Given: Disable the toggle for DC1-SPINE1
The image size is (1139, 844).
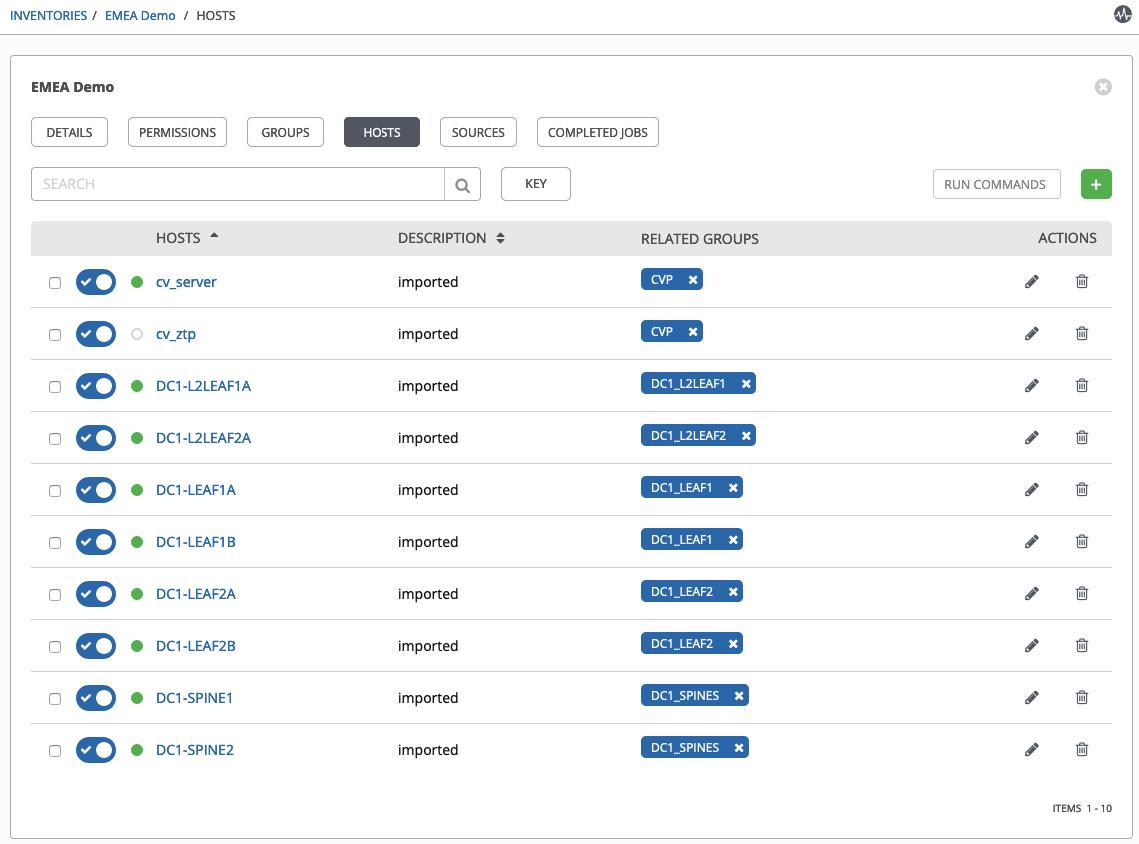Looking at the screenshot, I should (x=96, y=697).
